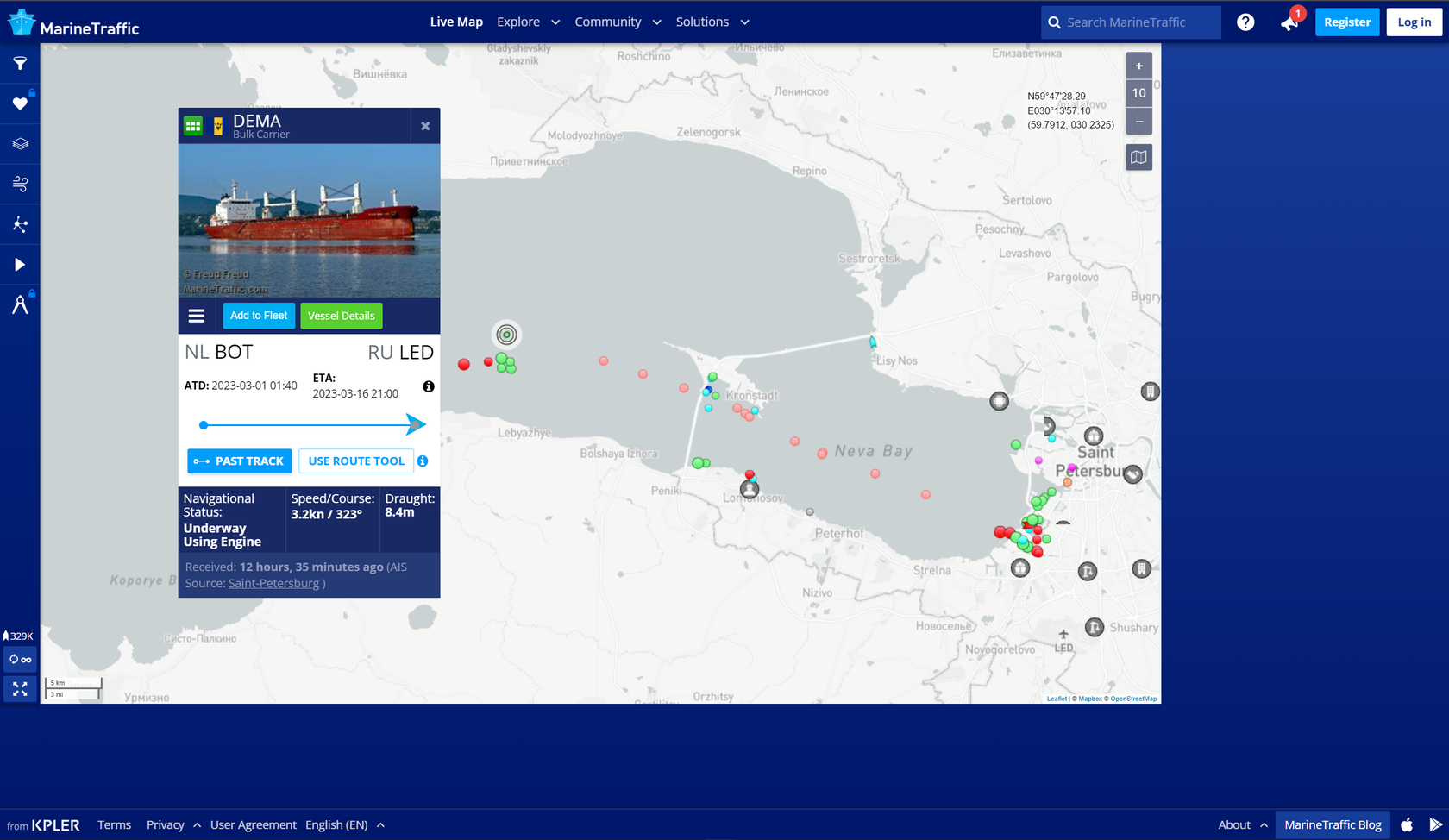Open Vessel Details
This screenshot has height=840, width=1449.
coord(342,316)
